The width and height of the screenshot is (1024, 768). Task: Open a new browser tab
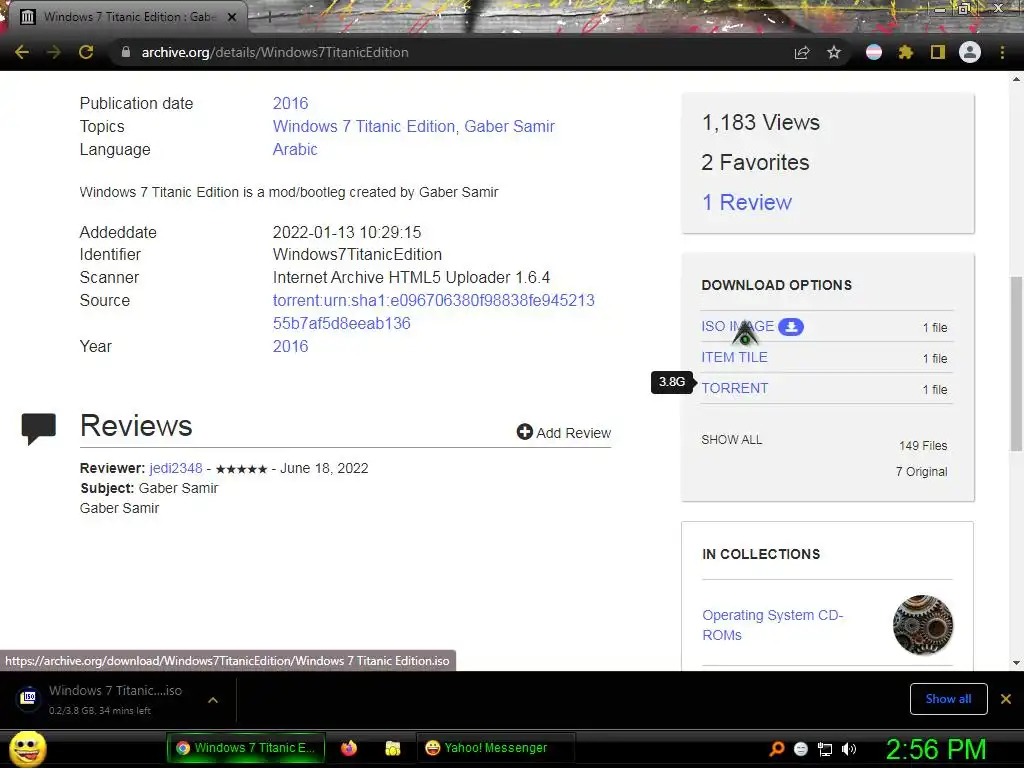[x=269, y=17]
